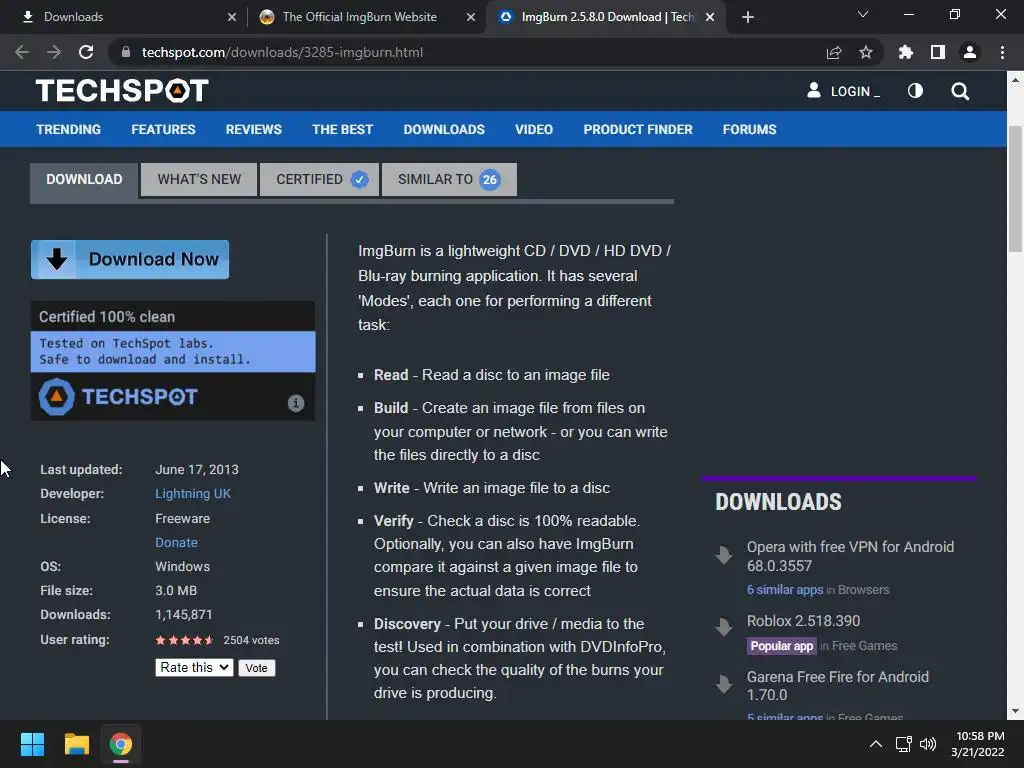
Task: Click the TechSpot certified badge logo
Action: point(118,396)
